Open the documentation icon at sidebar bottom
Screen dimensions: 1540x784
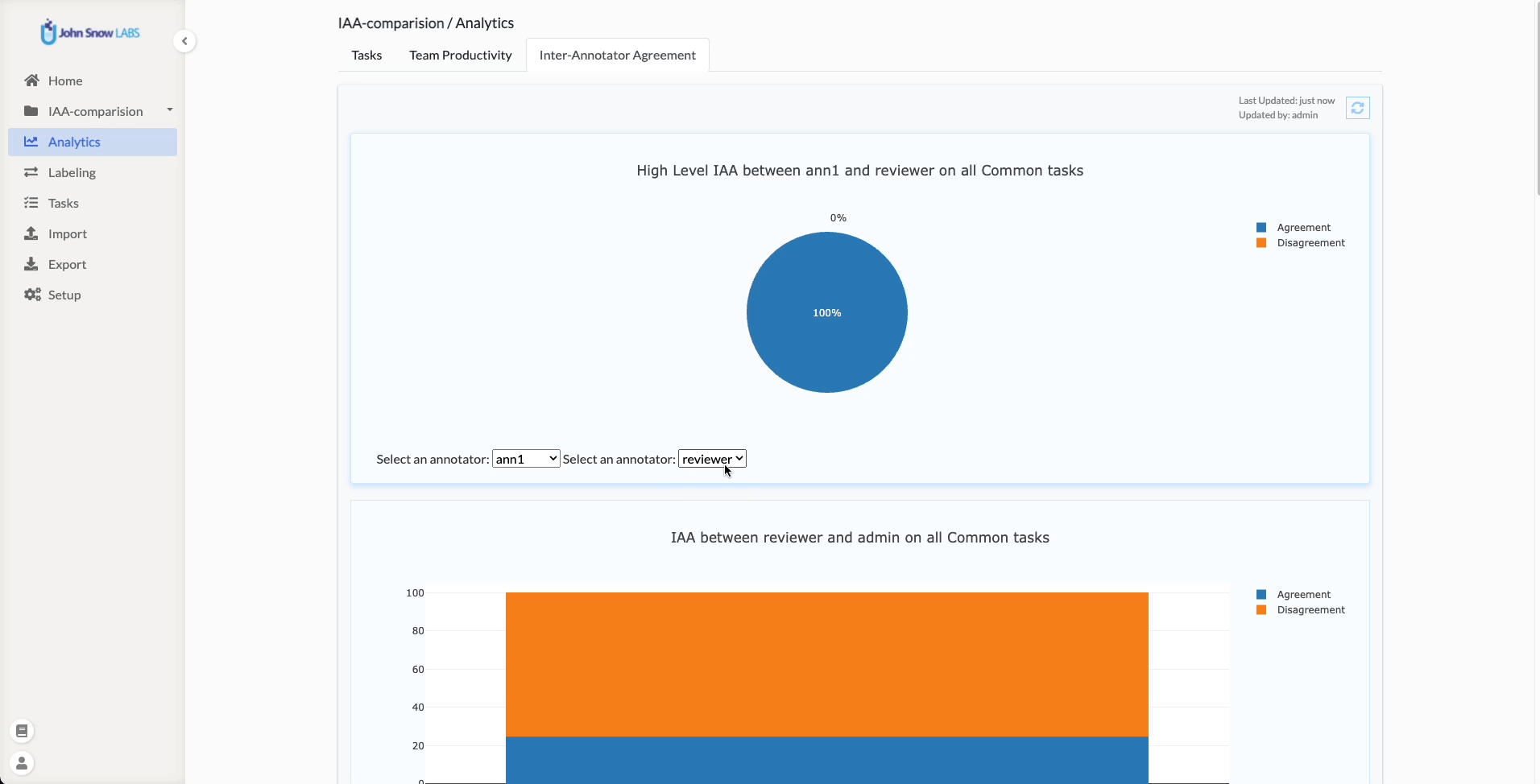22,731
